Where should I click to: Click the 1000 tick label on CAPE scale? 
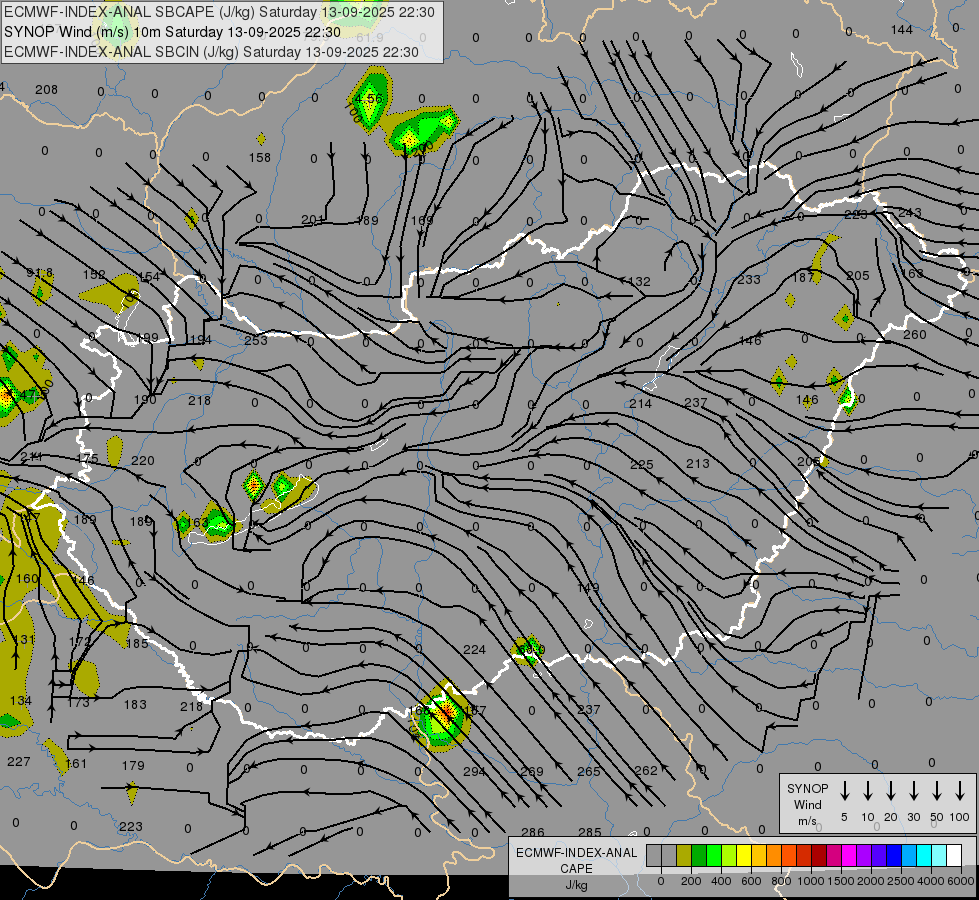pyautogui.click(x=810, y=881)
